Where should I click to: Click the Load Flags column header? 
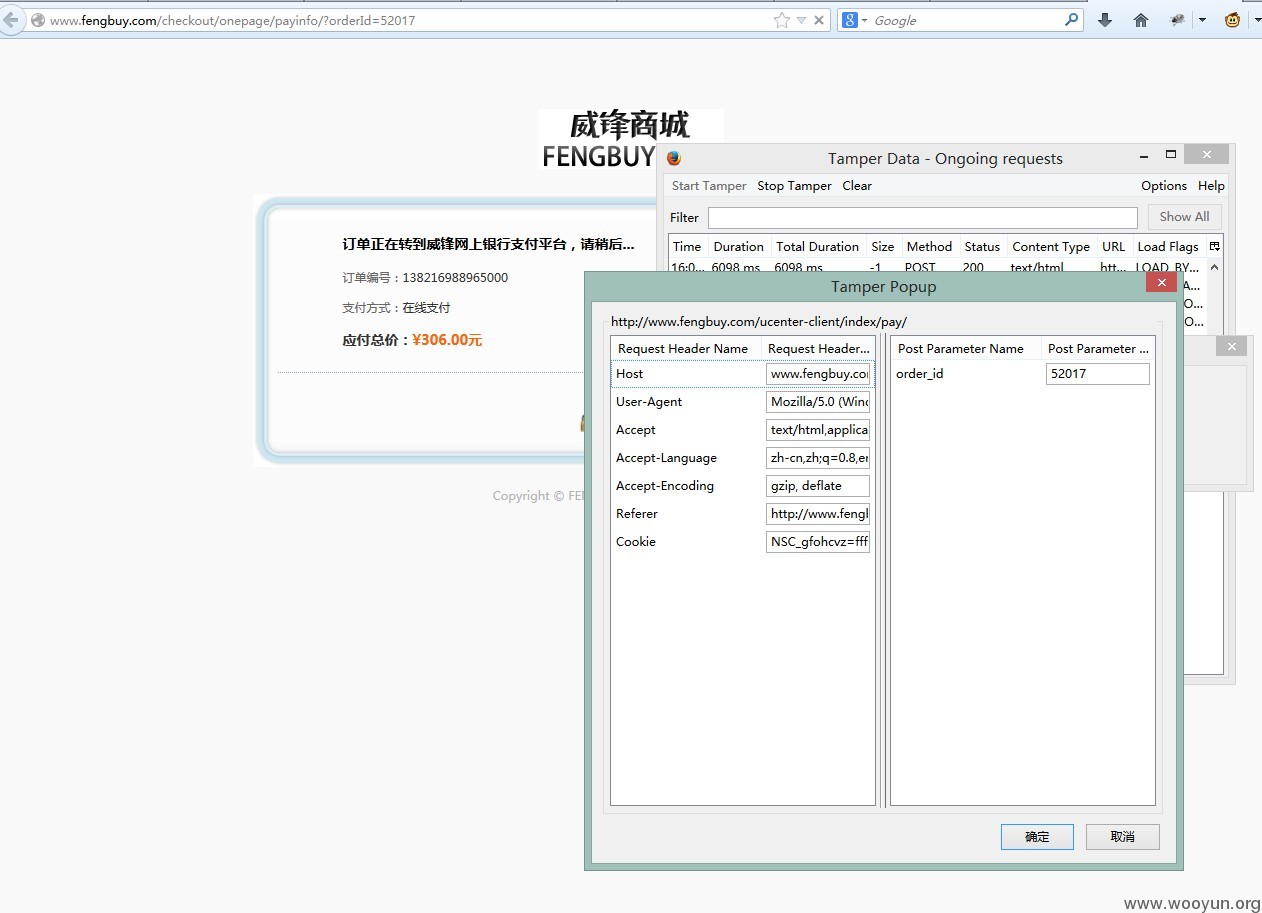click(1168, 247)
